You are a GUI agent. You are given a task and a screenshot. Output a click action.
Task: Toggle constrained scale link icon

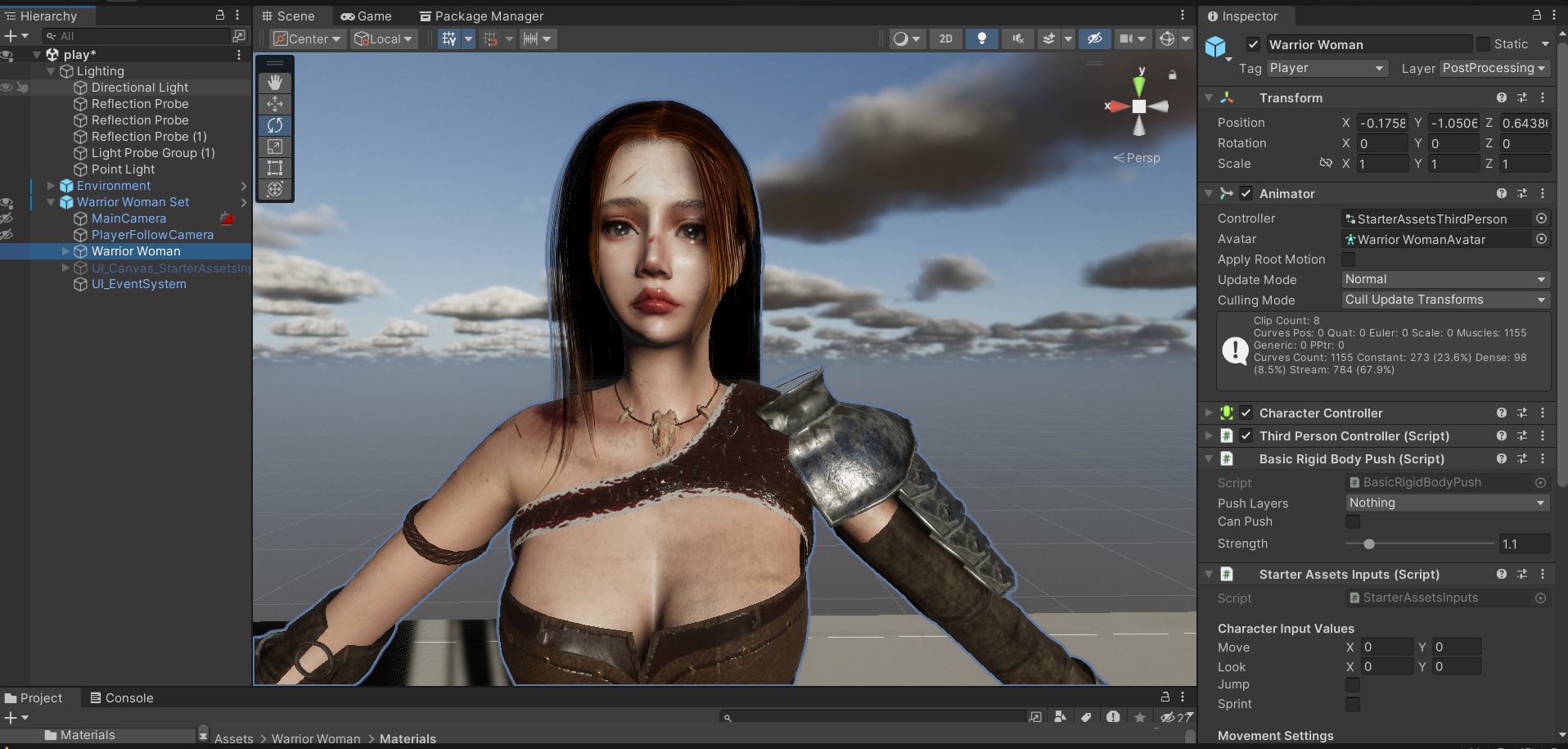1326,163
